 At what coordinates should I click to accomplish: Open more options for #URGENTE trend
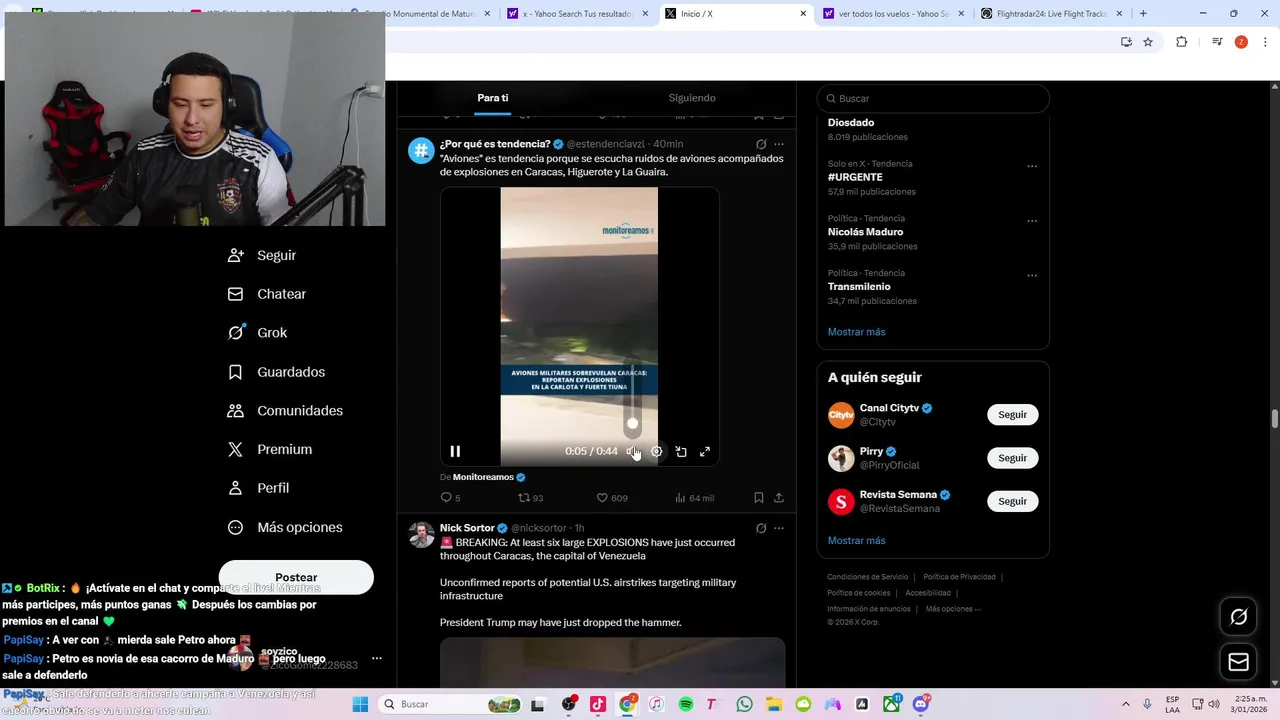1032,166
